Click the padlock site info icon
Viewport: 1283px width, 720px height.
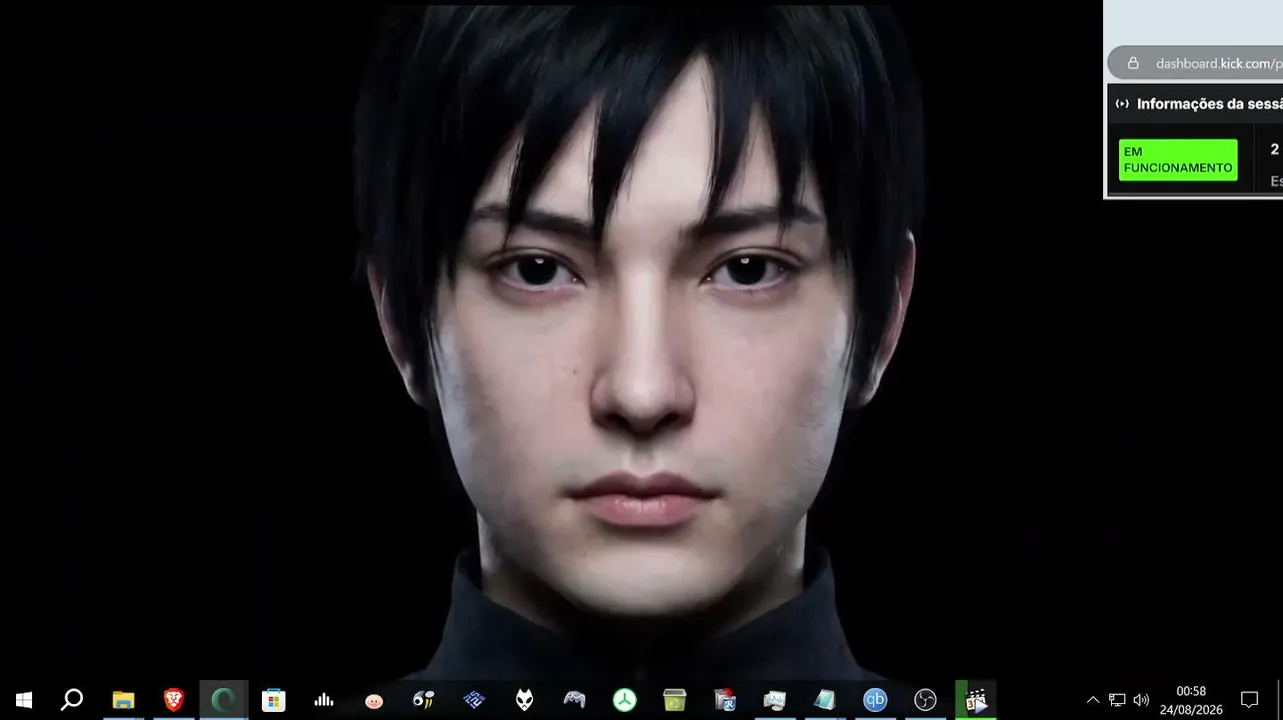[x=1133, y=63]
